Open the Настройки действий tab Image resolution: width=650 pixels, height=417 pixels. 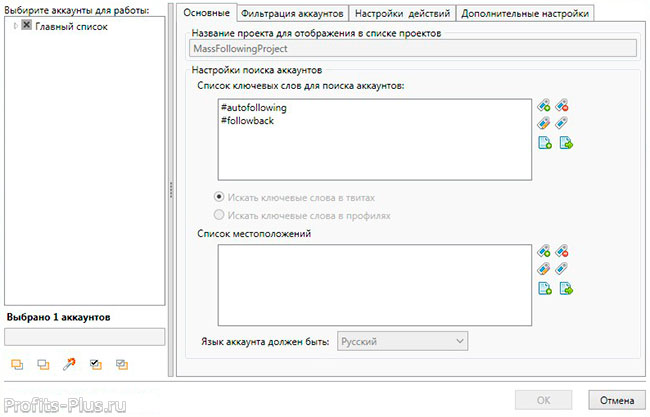pos(402,13)
